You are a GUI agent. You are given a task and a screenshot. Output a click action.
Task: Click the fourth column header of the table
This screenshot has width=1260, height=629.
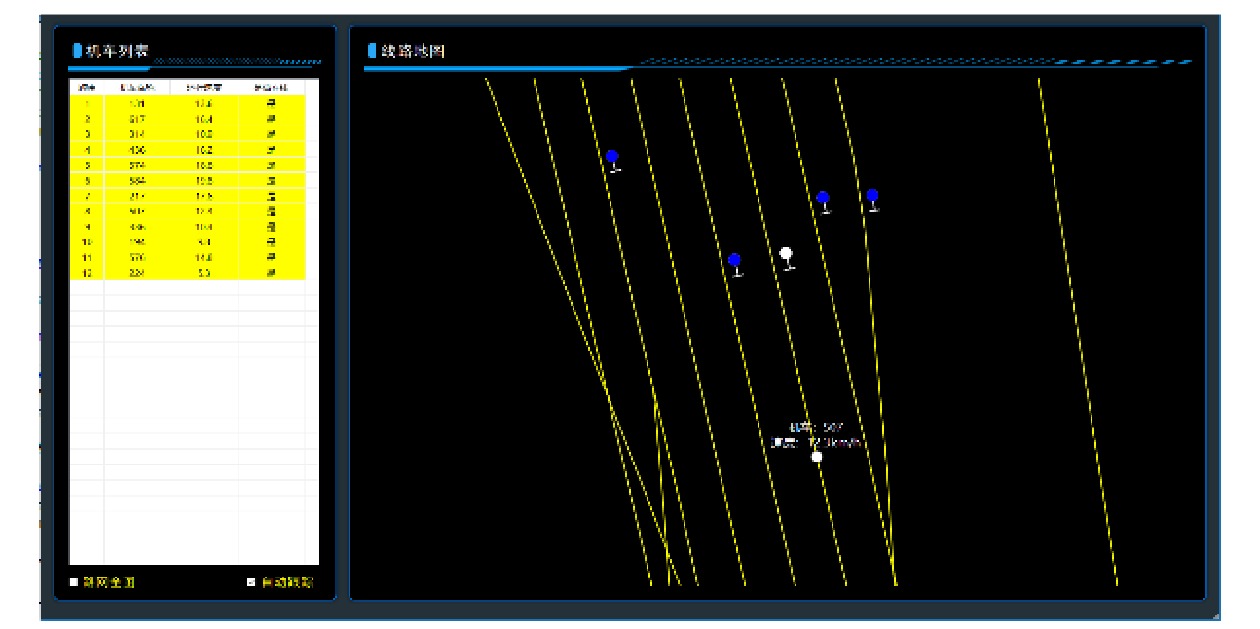tap(270, 87)
